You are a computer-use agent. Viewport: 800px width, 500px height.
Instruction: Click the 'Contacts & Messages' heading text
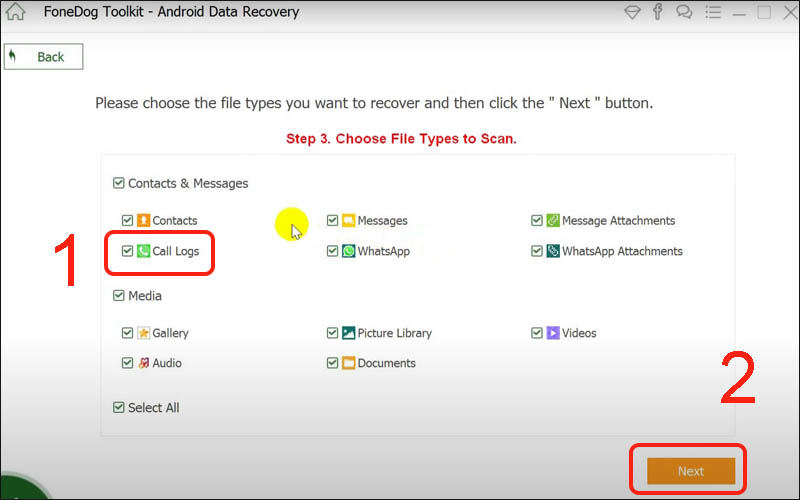tap(188, 183)
